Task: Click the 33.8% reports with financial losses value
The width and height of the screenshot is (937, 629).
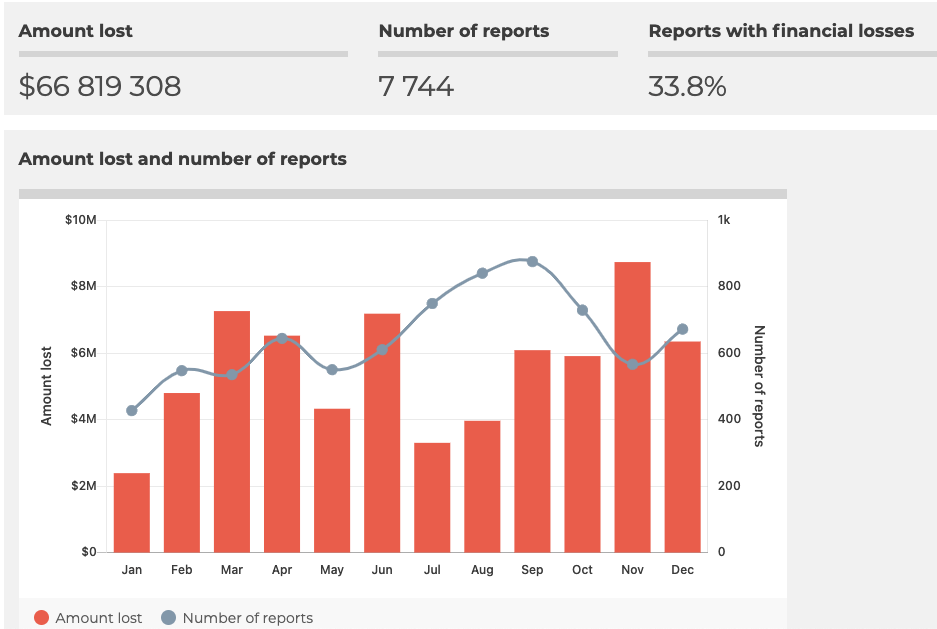Action: coord(687,86)
